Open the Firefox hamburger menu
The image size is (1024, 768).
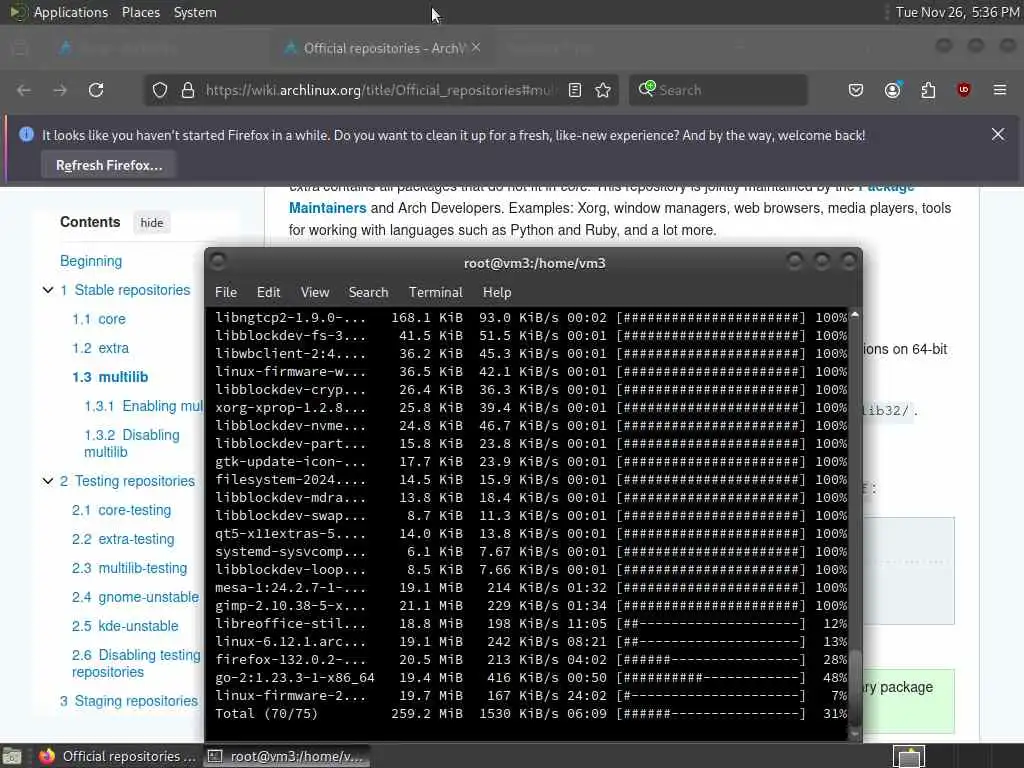tap(999, 90)
